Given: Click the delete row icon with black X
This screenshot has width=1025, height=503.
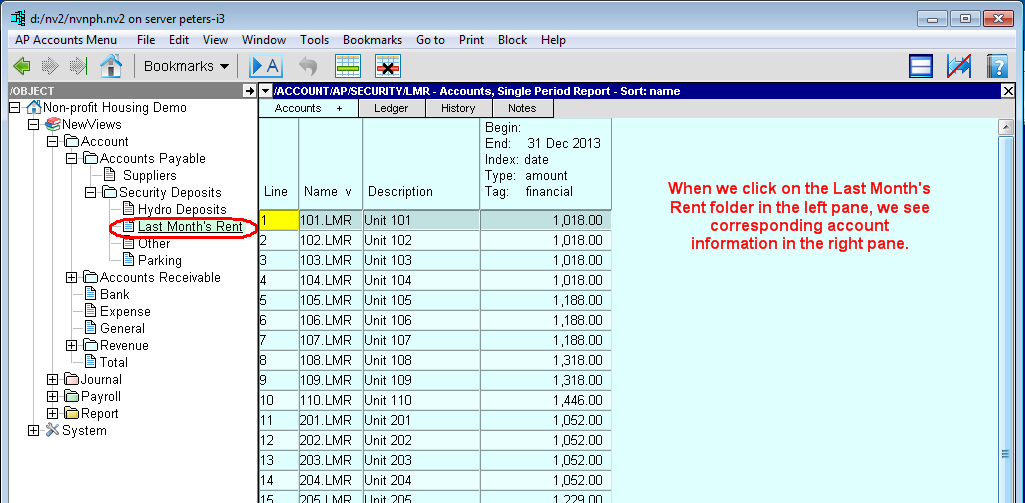Looking at the screenshot, I should point(388,67).
